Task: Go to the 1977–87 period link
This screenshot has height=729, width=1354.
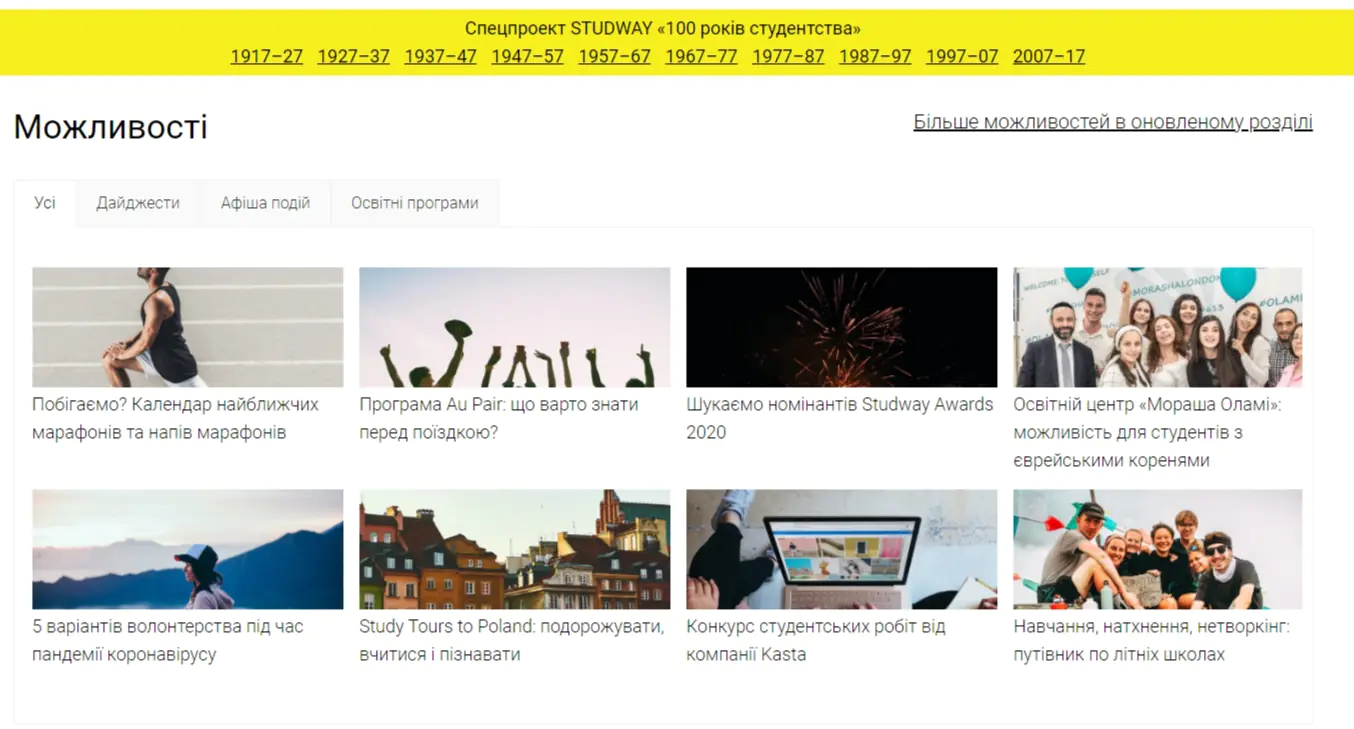Action: tap(788, 56)
